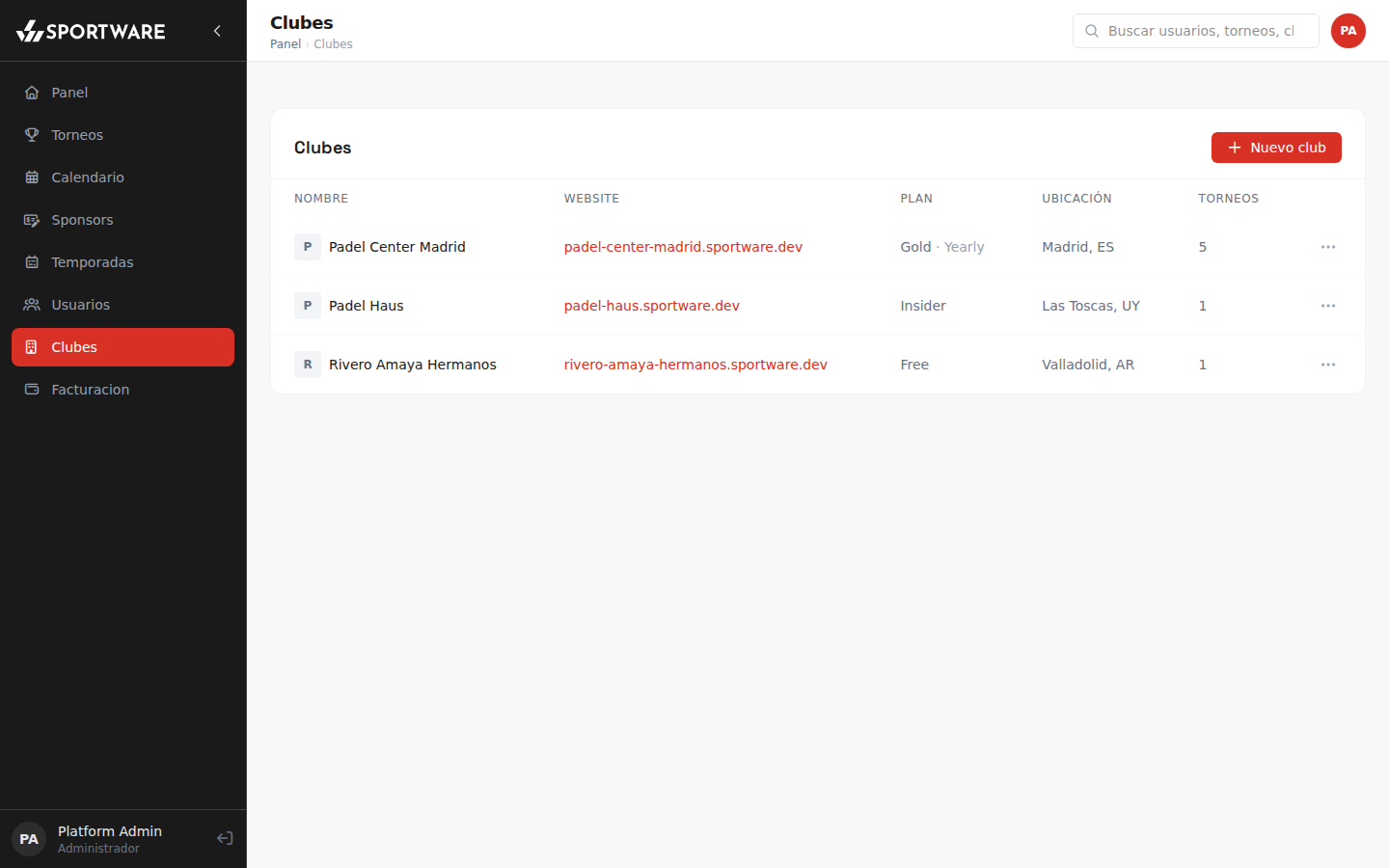This screenshot has height=868, width=1389.
Task: Collapse the sidebar with the chevron arrow
Action: (x=217, y=31)
